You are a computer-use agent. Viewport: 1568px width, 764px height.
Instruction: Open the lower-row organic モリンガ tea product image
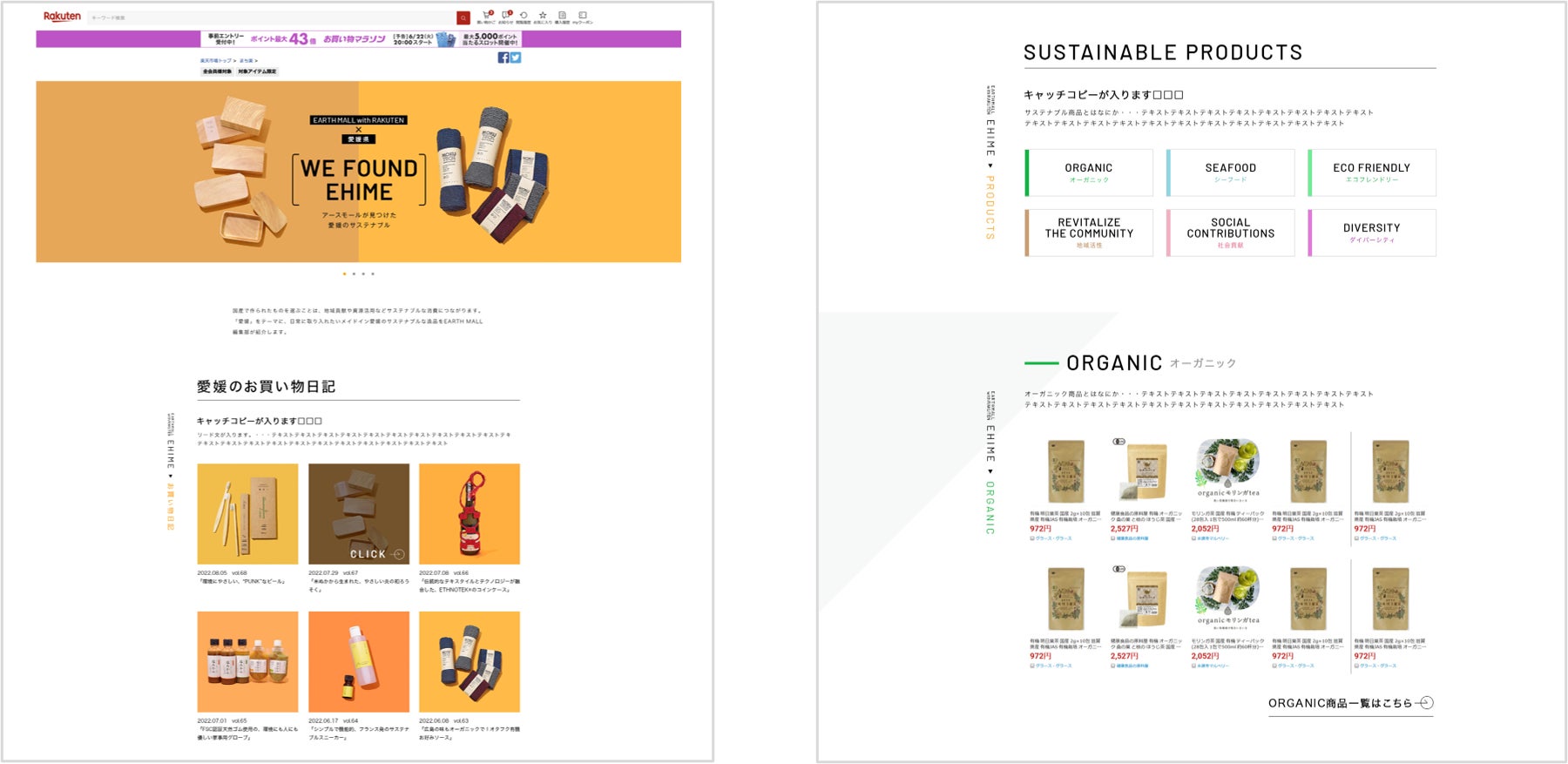1227,599
